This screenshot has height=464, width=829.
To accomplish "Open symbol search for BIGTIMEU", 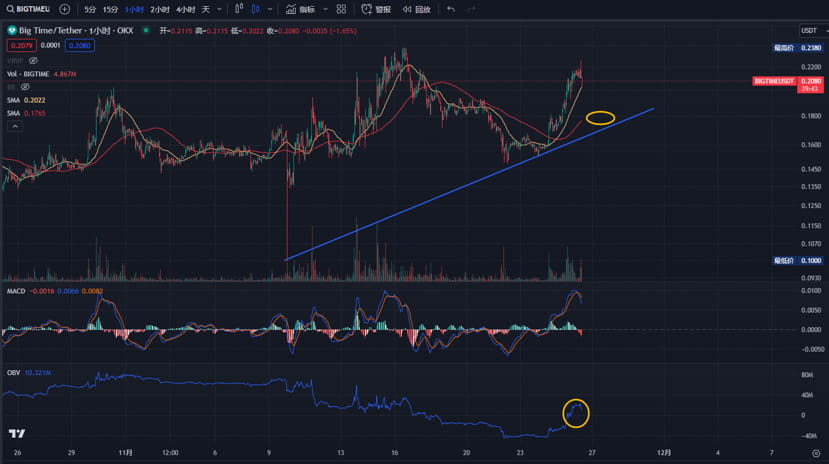I will (29, 9).
